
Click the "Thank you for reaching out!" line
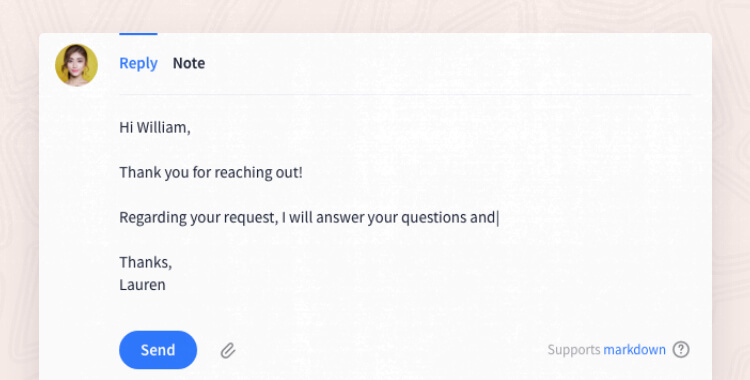point(211,172)
